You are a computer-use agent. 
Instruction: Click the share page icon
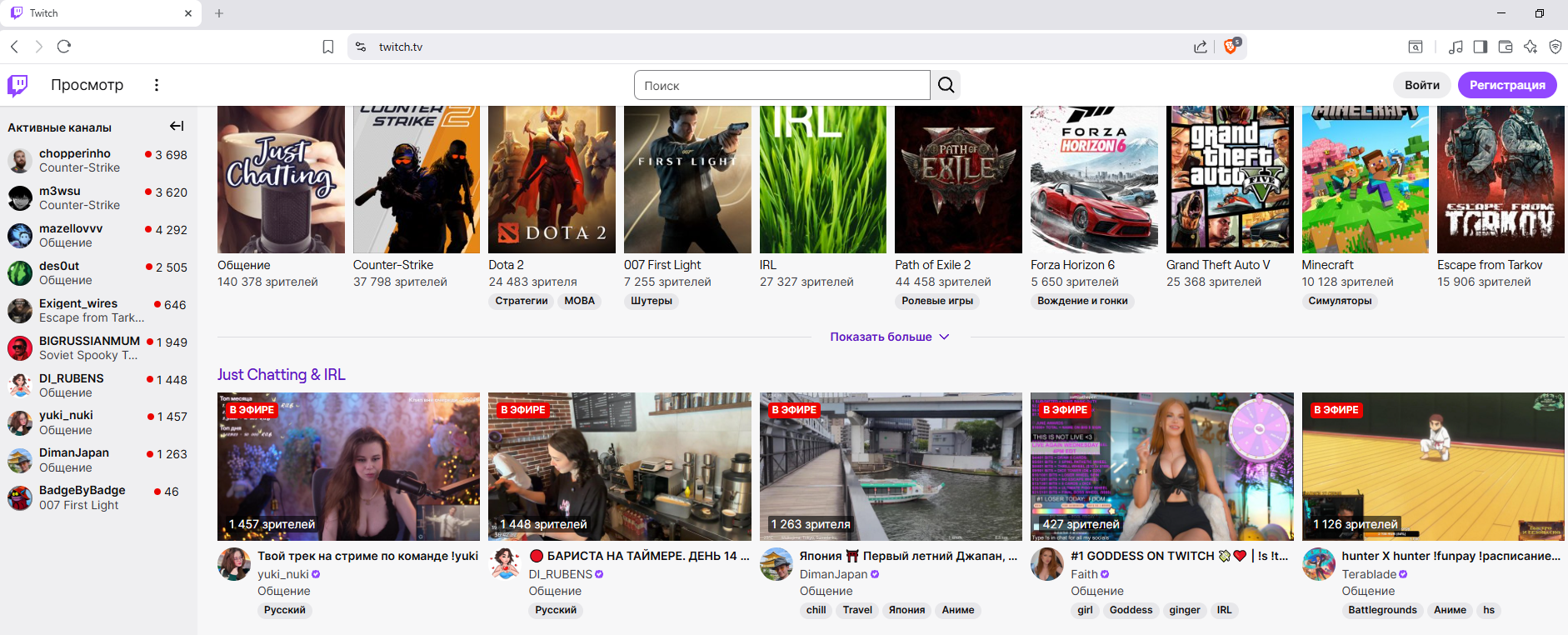1201,47
